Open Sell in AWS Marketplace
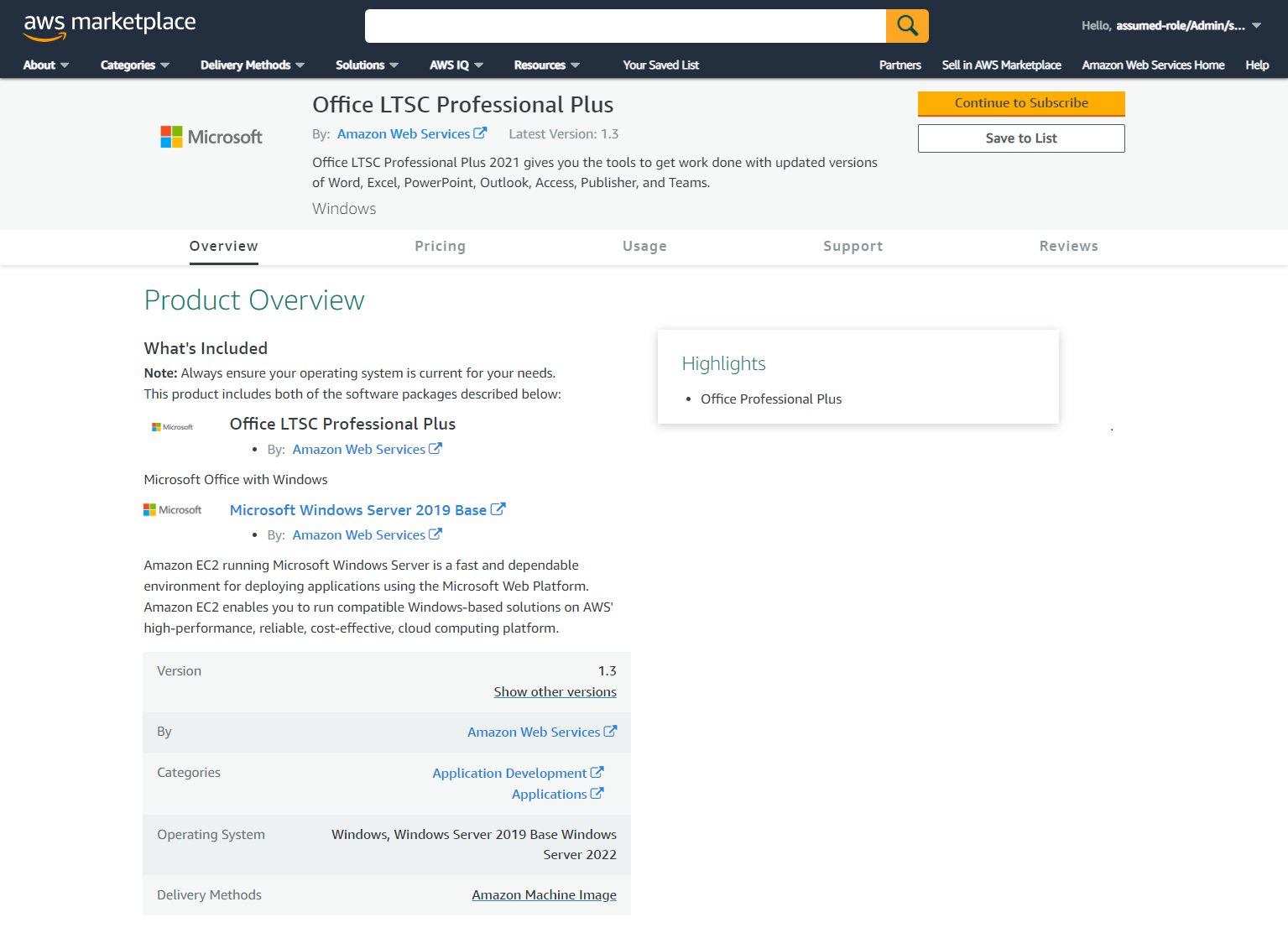The height and width of the screenshot is (933, 1288). pyautogui.click(x=1002, y=65)
